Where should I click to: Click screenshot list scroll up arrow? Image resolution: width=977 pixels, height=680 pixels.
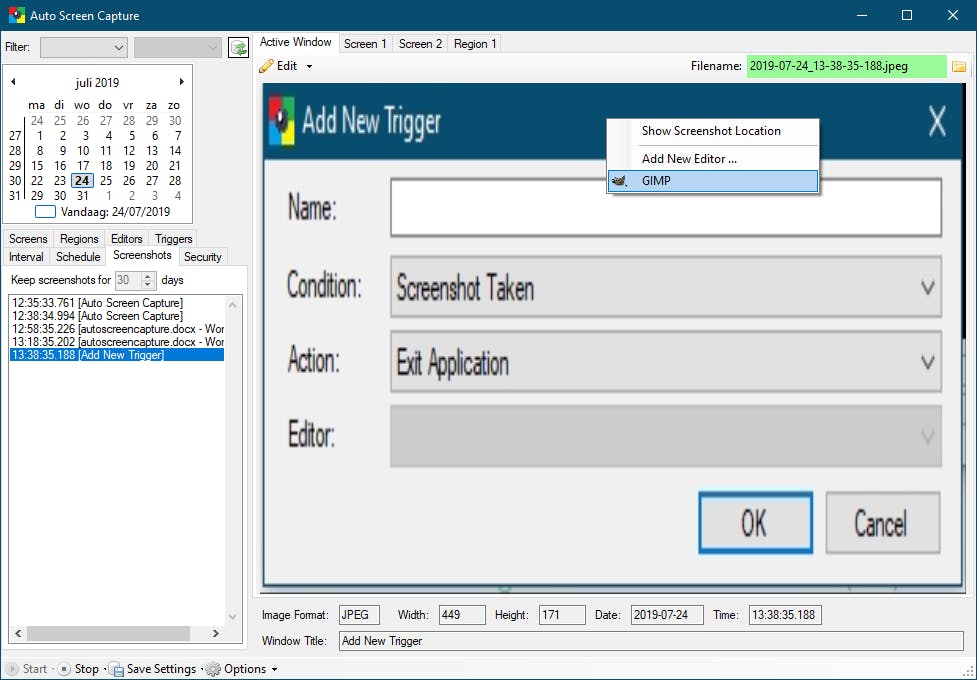click(232, 305)
